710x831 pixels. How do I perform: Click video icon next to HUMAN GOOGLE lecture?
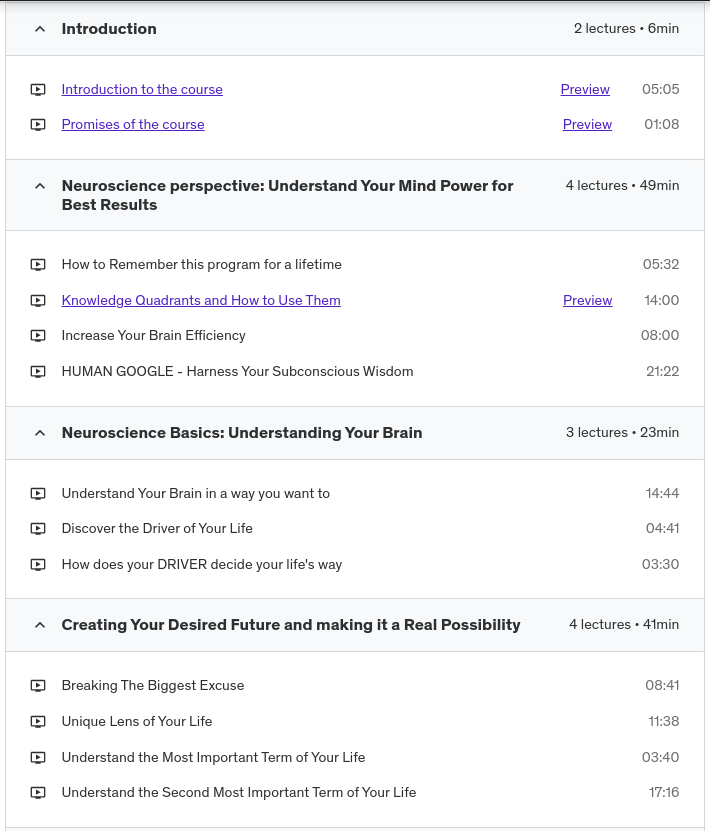tap(38, 372)
